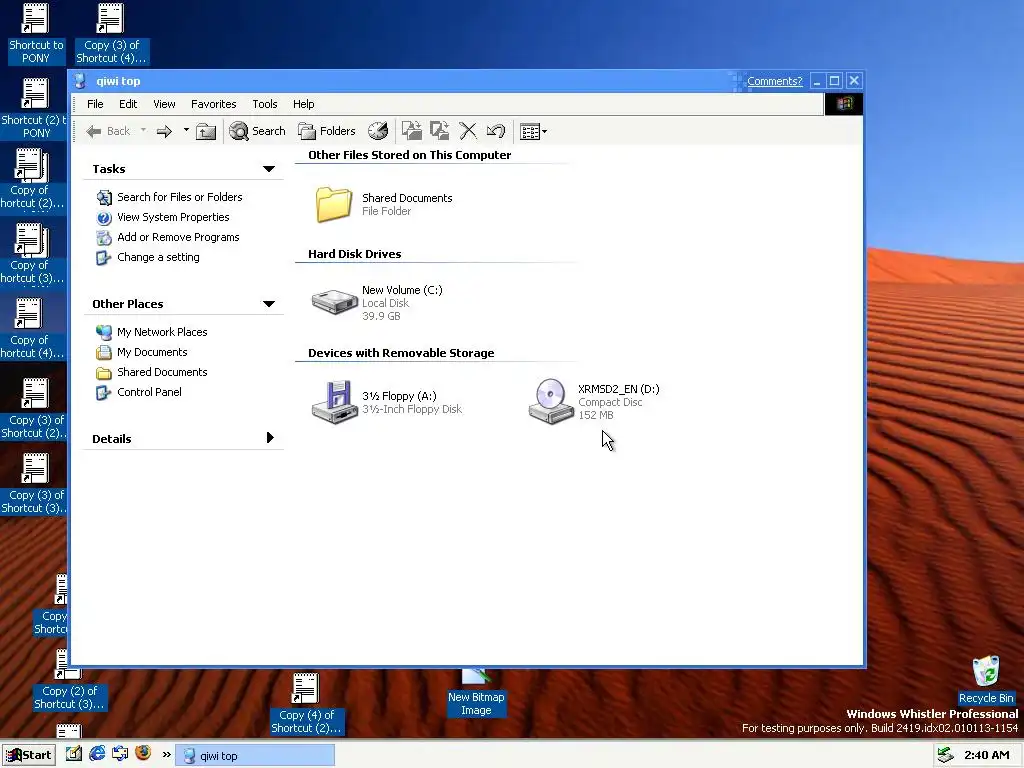Select the 3½ Floppy (A:) drive icon
This screenshot has width=1024, height=768.
pos(334,402)
